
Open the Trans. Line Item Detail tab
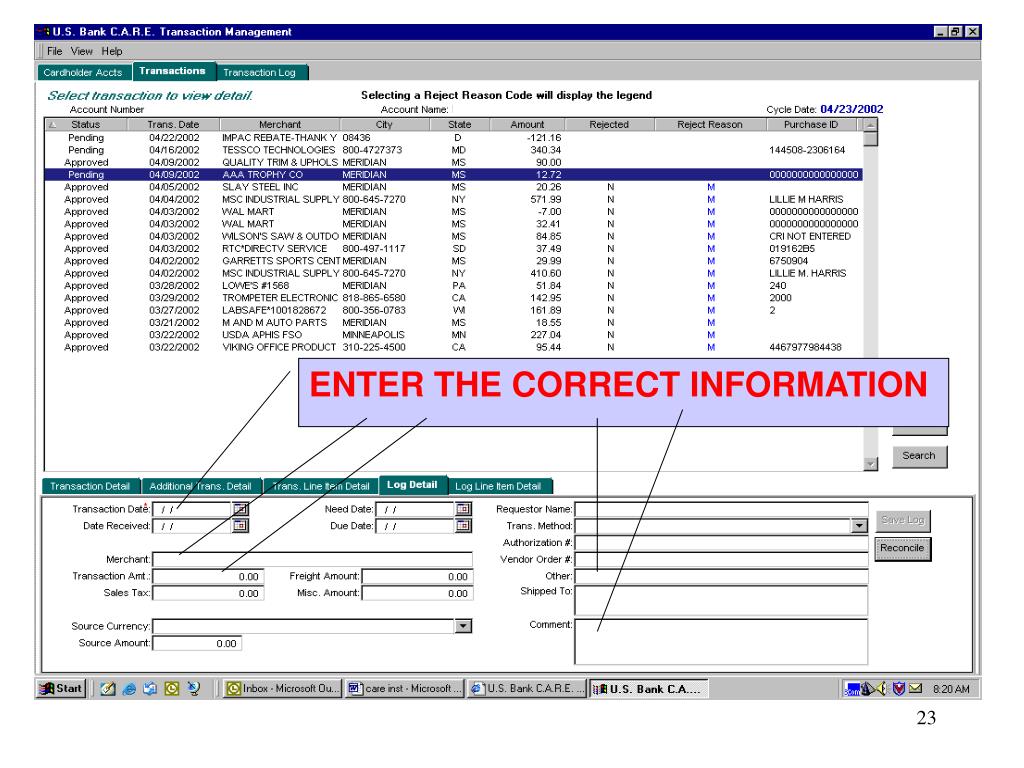(x=321, y=487)
